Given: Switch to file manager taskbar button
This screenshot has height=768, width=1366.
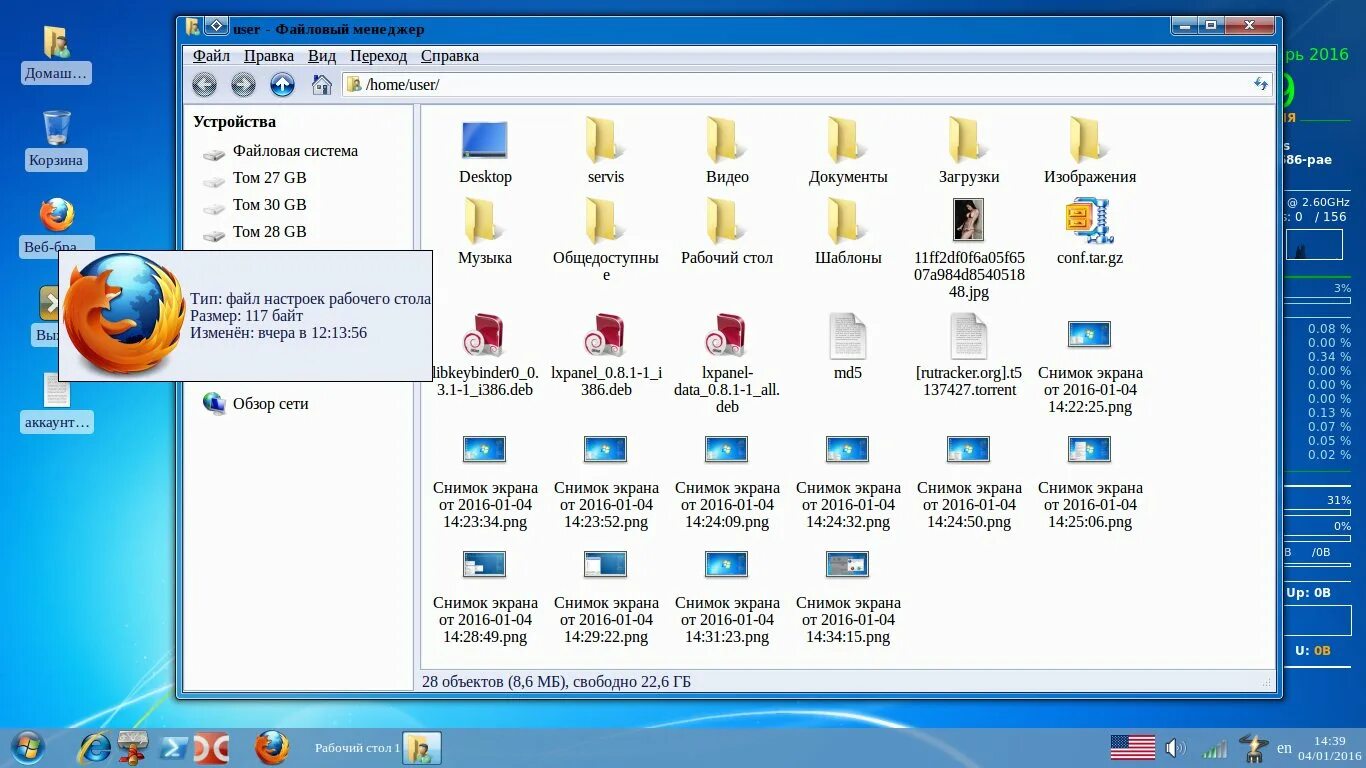Looking at the screenshot, I should tap(422, 748).
